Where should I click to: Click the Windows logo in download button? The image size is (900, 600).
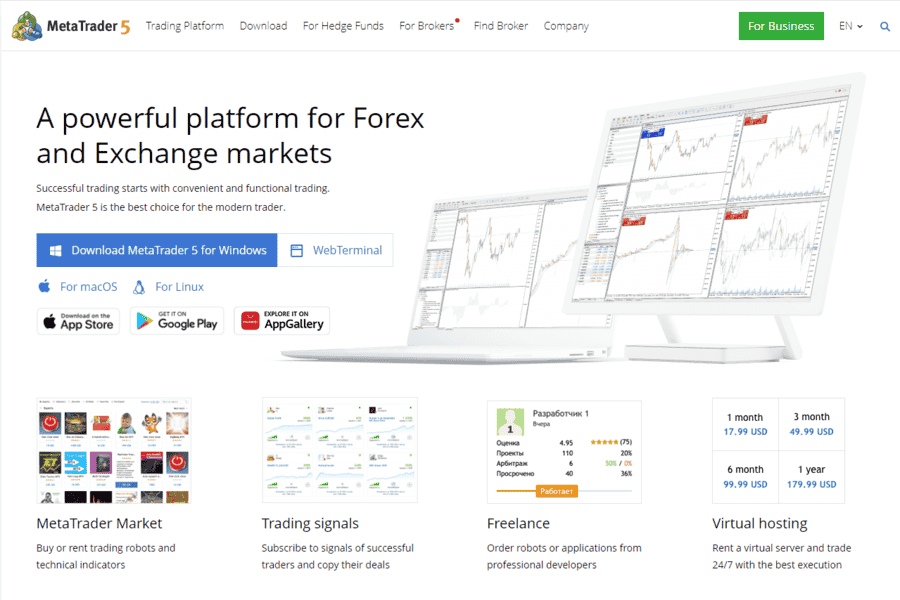56,250
